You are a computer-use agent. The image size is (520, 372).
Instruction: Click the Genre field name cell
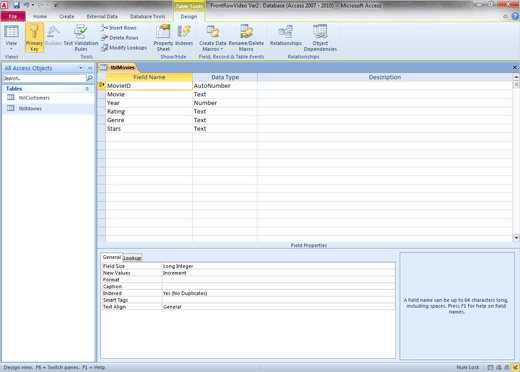[149, 120]
